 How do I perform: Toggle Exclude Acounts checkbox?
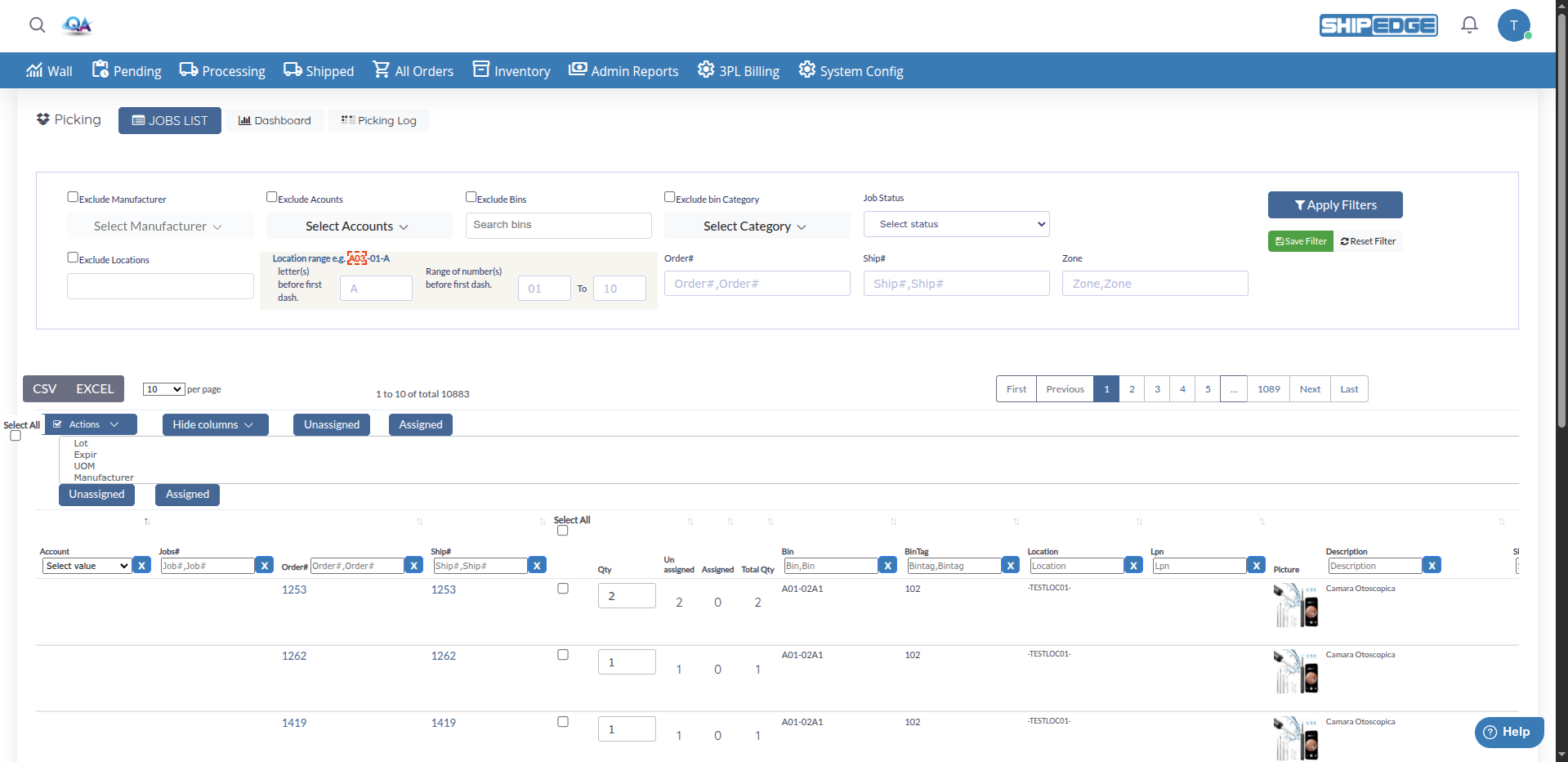tap(272, 197)
